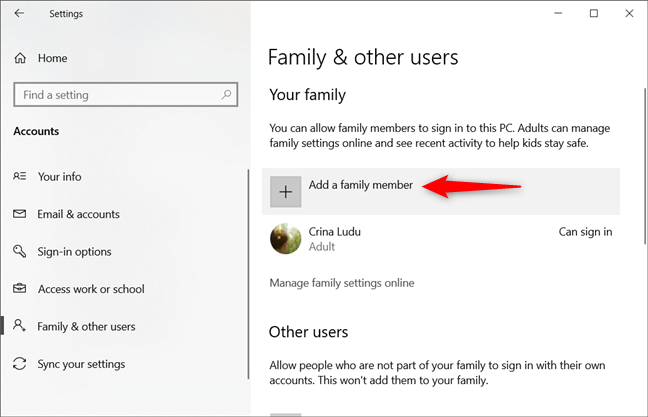Maximize the Settings window
This screenshot has height=417, width=648.
coord(594,14)
